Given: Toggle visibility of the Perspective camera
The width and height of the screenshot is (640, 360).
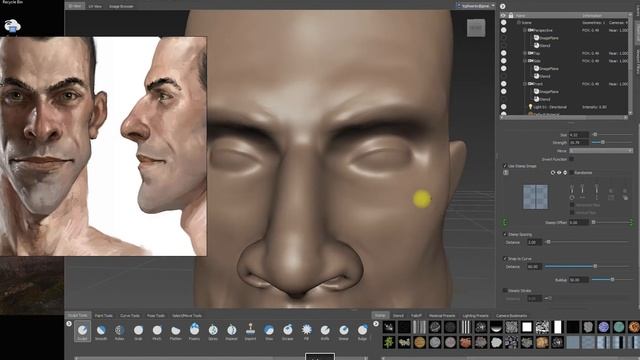Looking at the screenshot, I should pyautogui.click(x=504, y=30).
